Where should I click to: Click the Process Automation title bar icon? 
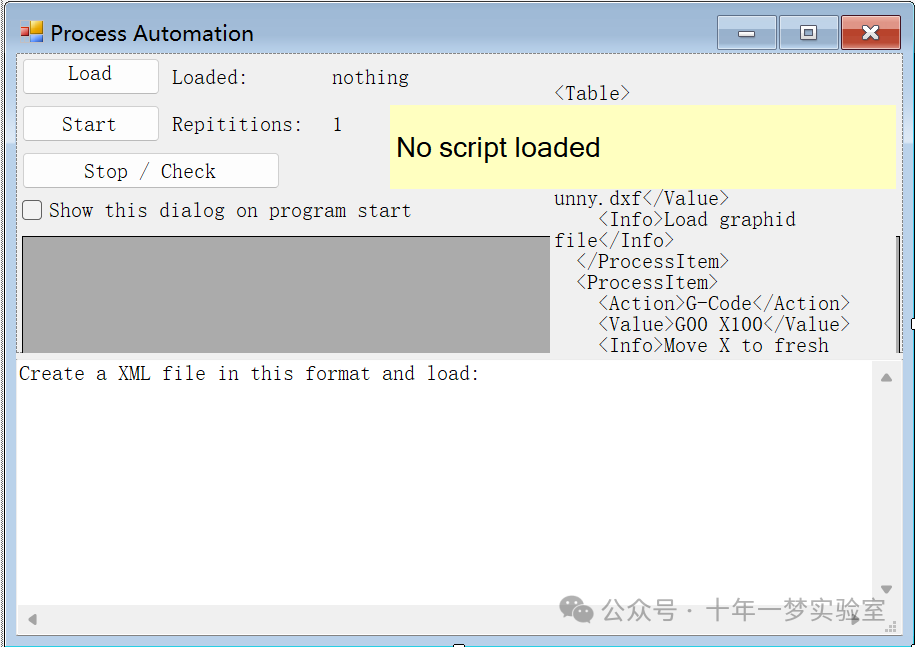pyautogui.click(x=32, y=32)
